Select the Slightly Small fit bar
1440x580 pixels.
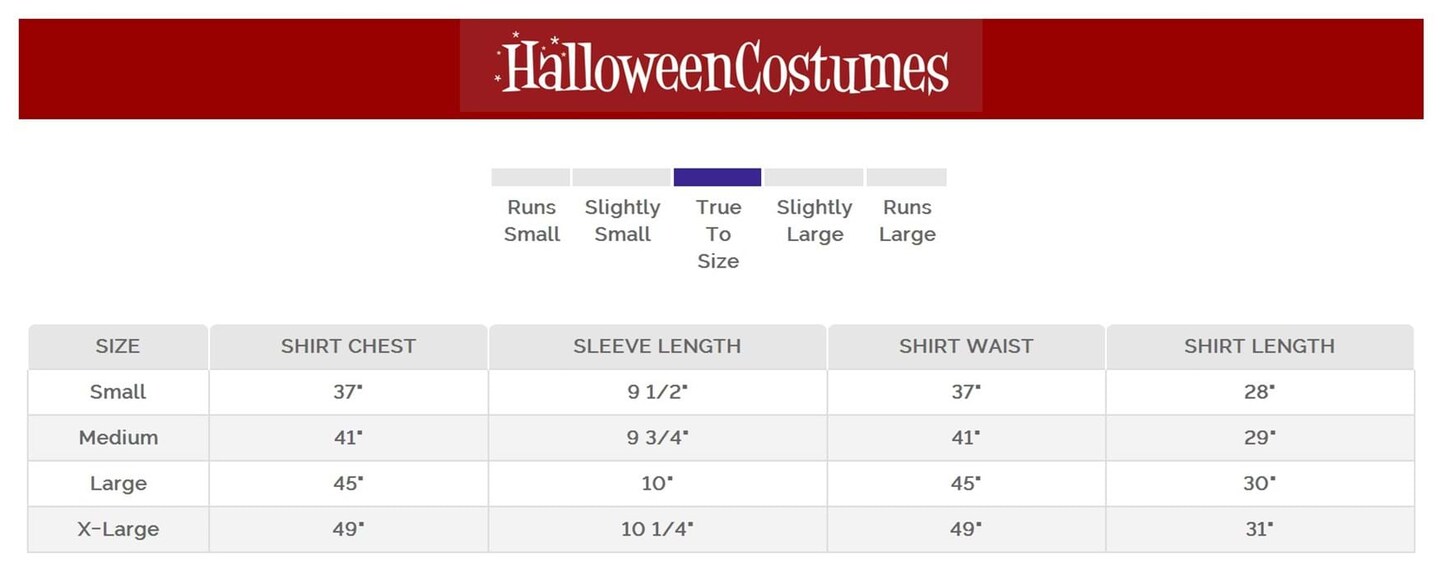(621, 177)
